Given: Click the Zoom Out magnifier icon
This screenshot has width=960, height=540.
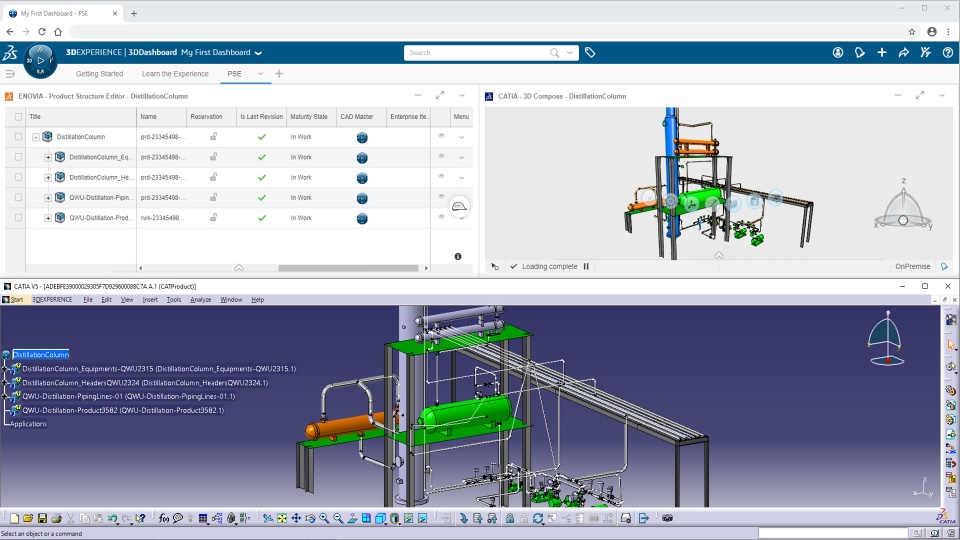Looking at the screenshot, I should click(x=338, y=519).
